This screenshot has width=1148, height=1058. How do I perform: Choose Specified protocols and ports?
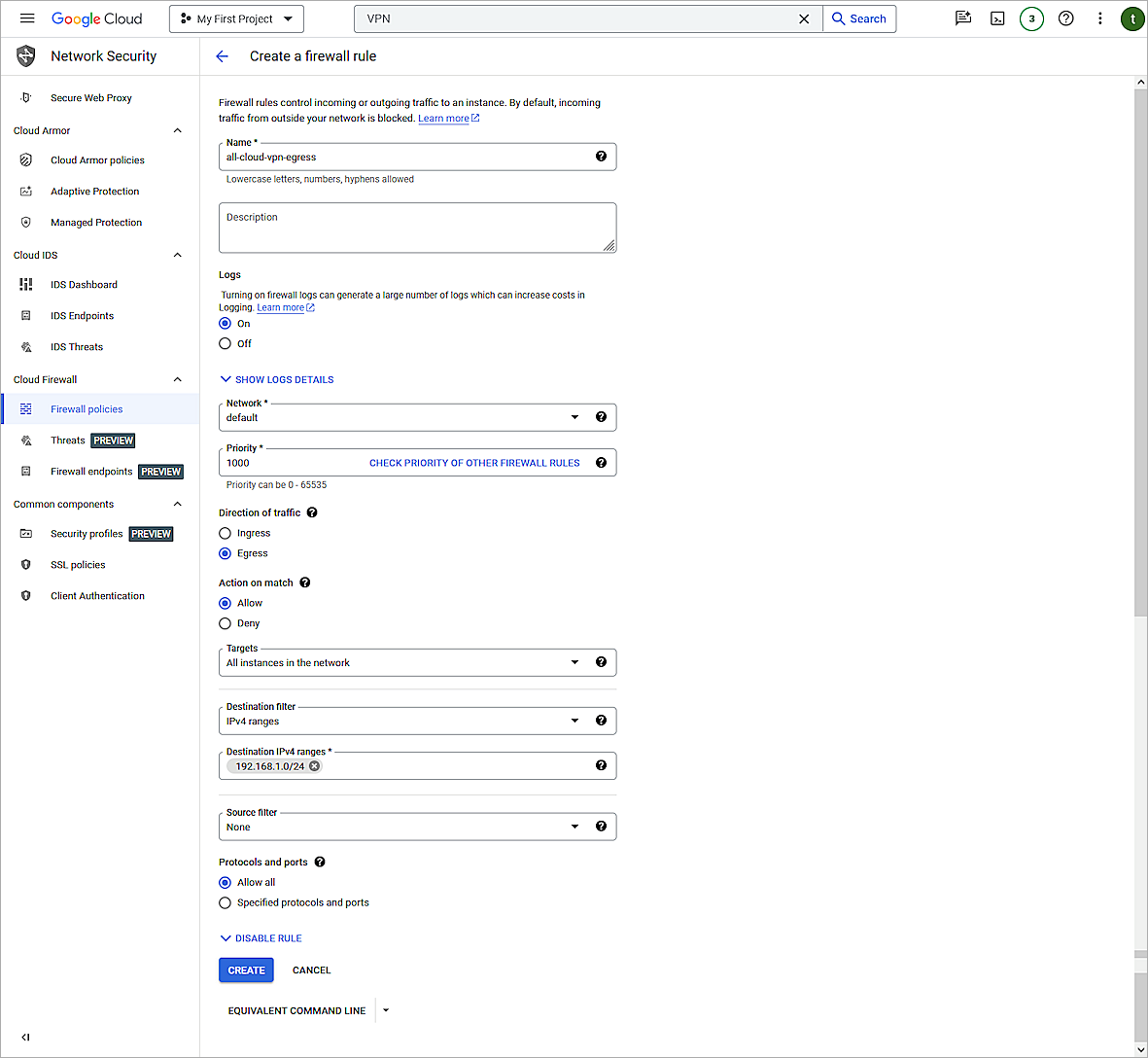click(225, 902)
